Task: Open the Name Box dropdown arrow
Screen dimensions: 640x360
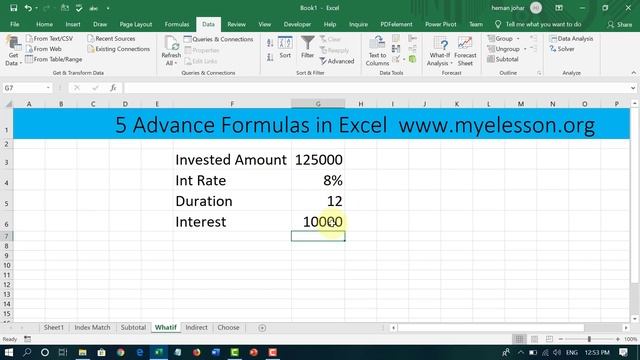Action: click(48, 88)
